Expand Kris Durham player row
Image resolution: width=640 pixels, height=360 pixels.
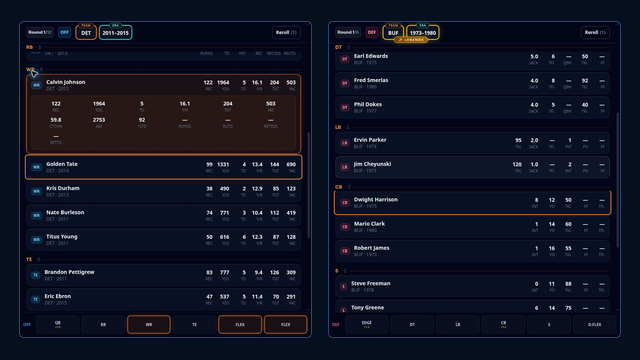tap(164, 191)
